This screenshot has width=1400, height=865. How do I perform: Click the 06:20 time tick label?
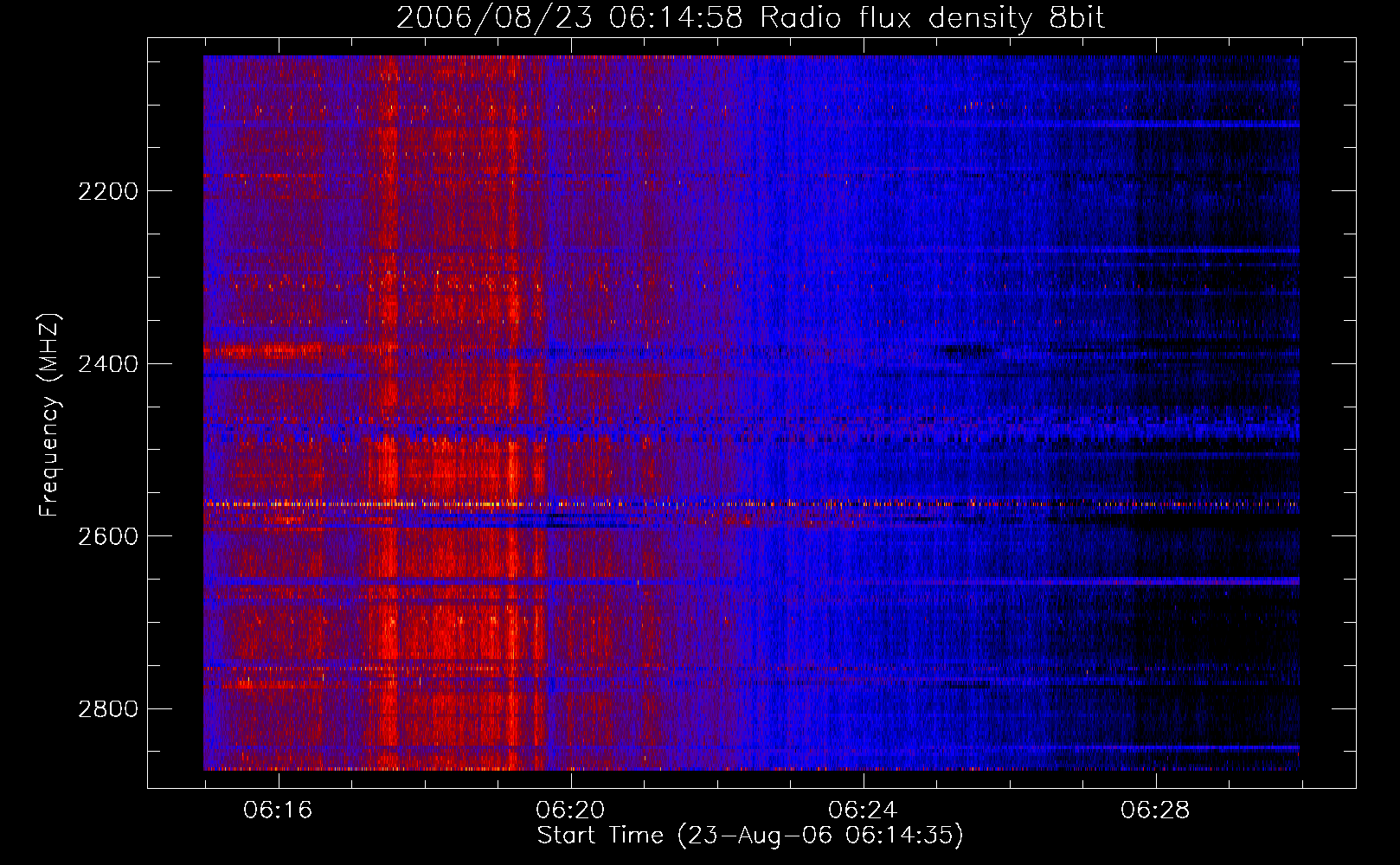(x=570, y=811)
